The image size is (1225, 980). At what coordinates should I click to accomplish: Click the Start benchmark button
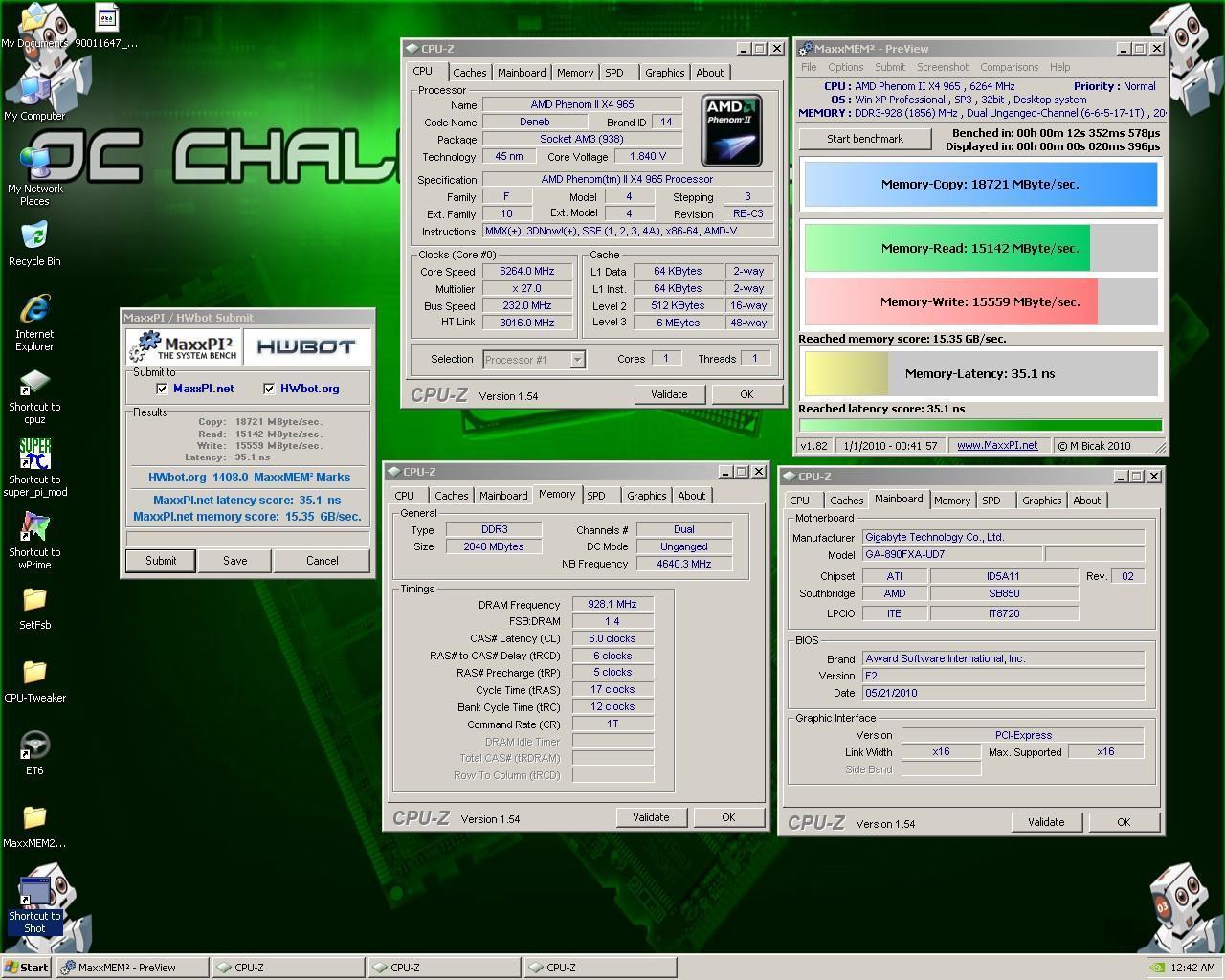pyautogui.click(x=865, y=139)
